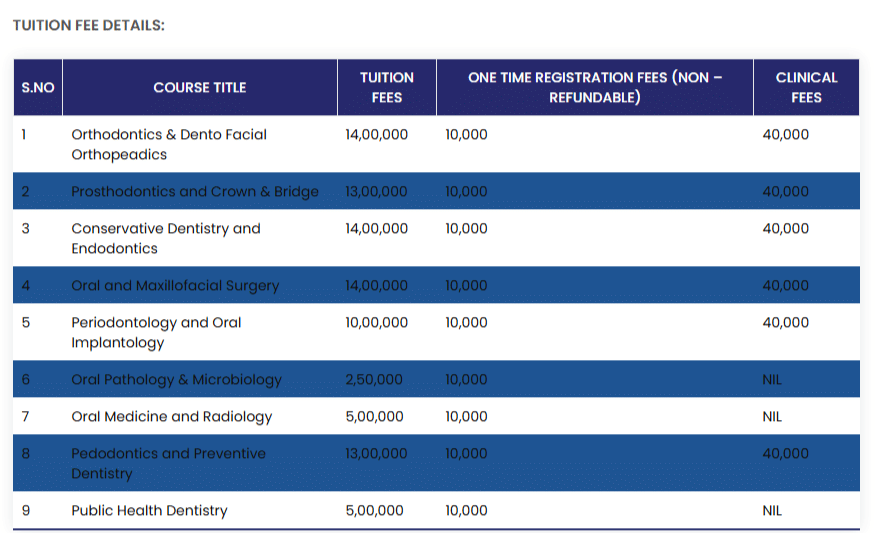Viewport: 876px width, 533px height.
Task: Click the 2,50,000 tuition fee value
Action: click(374, 380)
